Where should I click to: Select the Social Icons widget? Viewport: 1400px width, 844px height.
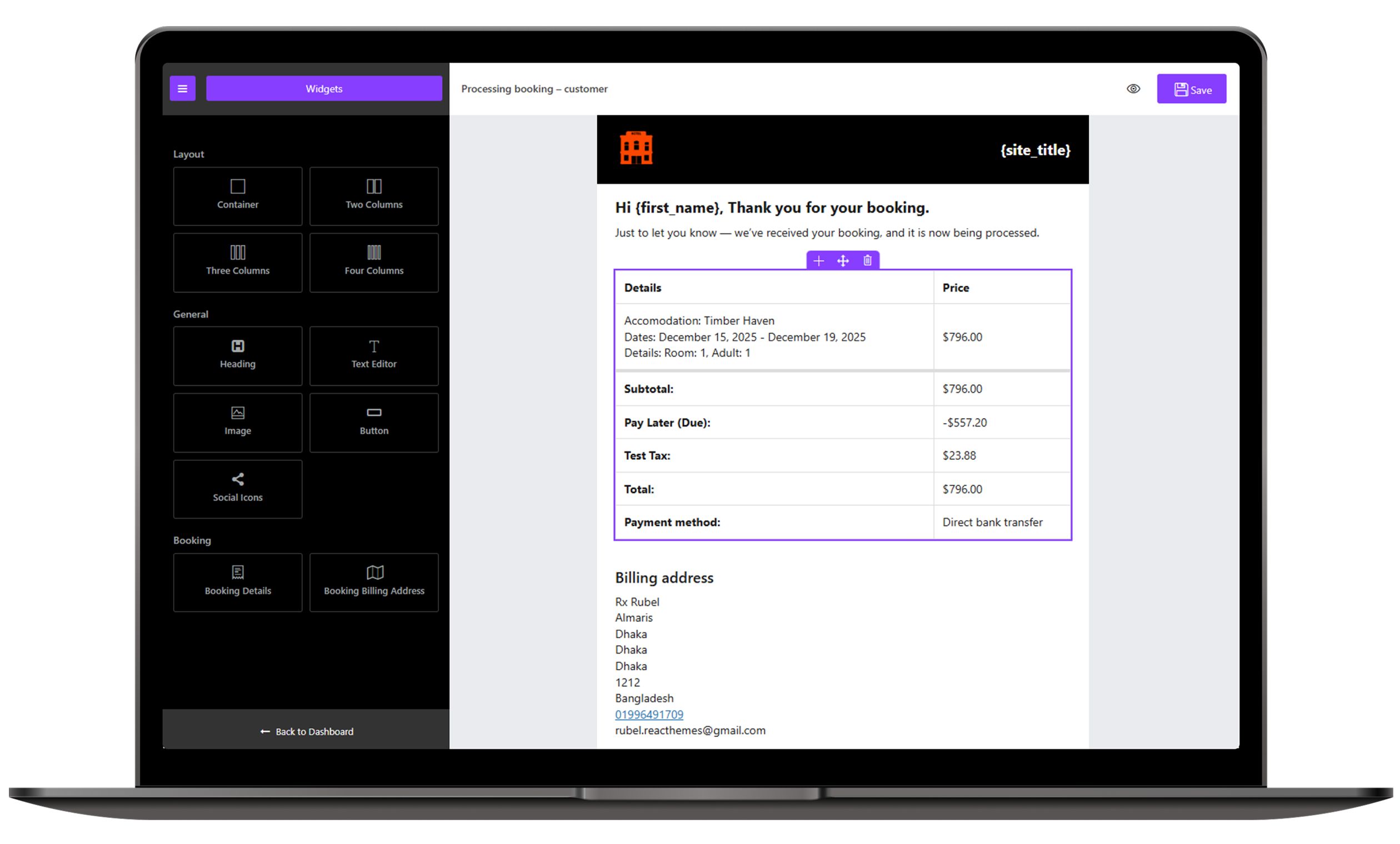click(238, 489)
